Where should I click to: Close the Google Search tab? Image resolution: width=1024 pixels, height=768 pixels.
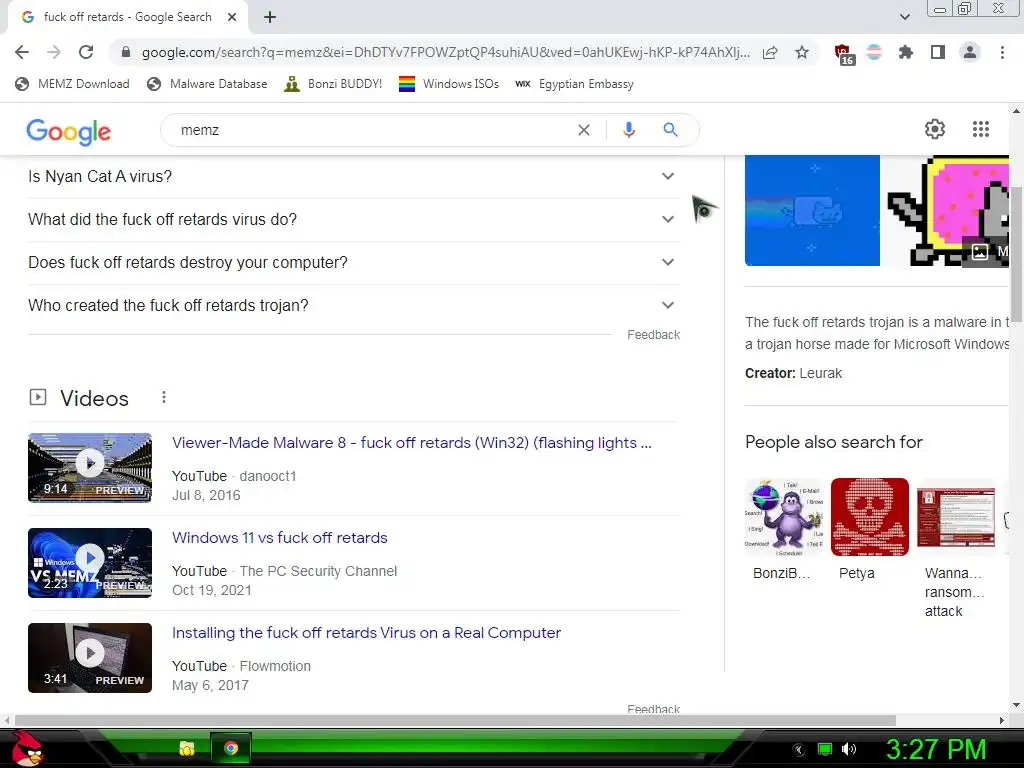pos(232,17)
